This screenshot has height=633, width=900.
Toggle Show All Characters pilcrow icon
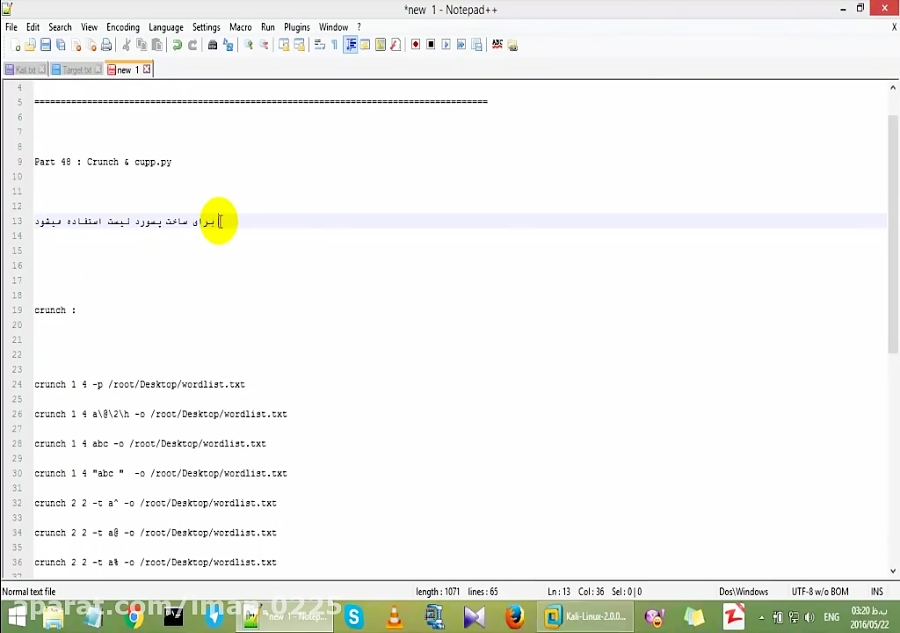335,45
